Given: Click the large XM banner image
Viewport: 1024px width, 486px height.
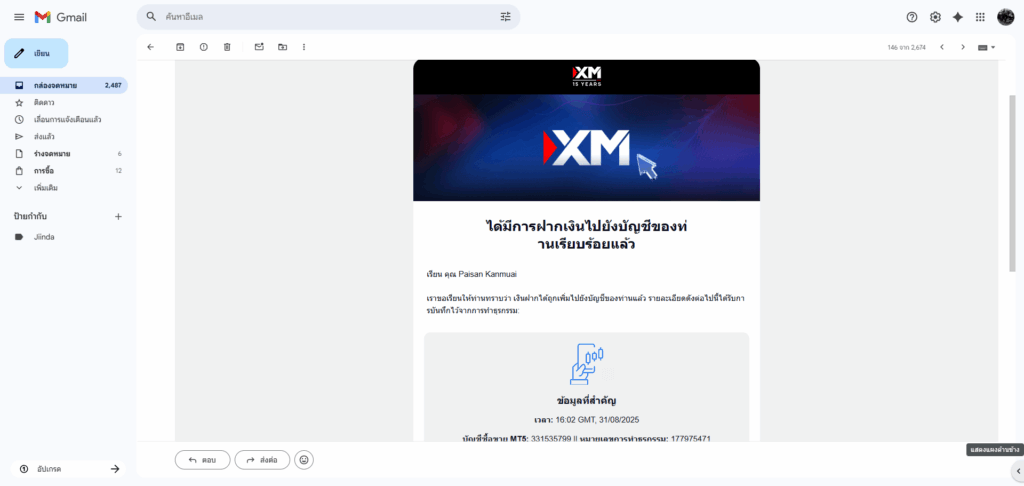Looking at the screenshot, I should pyautogui.click(x=586, y=148).
